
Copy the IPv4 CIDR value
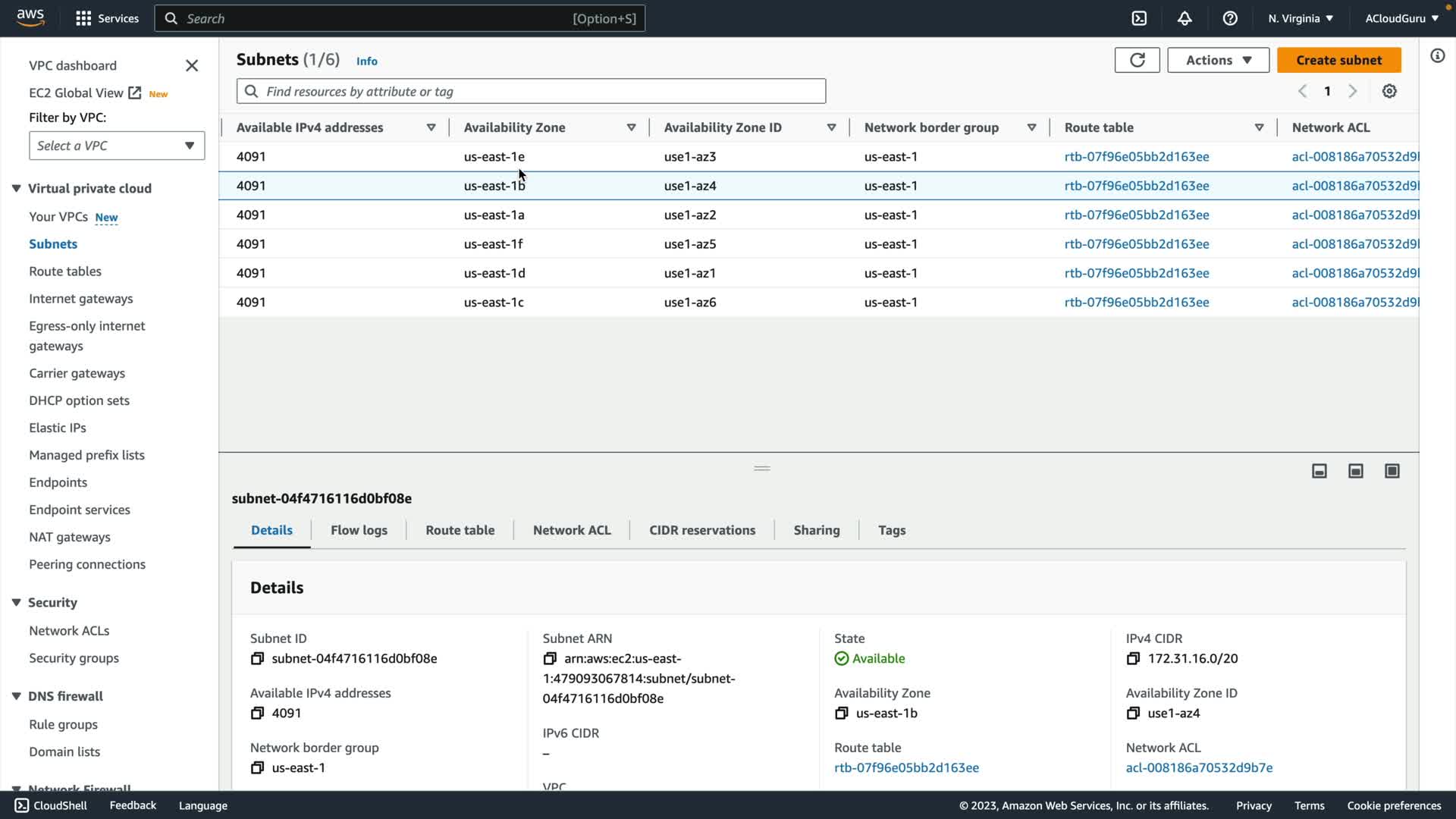[x=1133, y=658]
